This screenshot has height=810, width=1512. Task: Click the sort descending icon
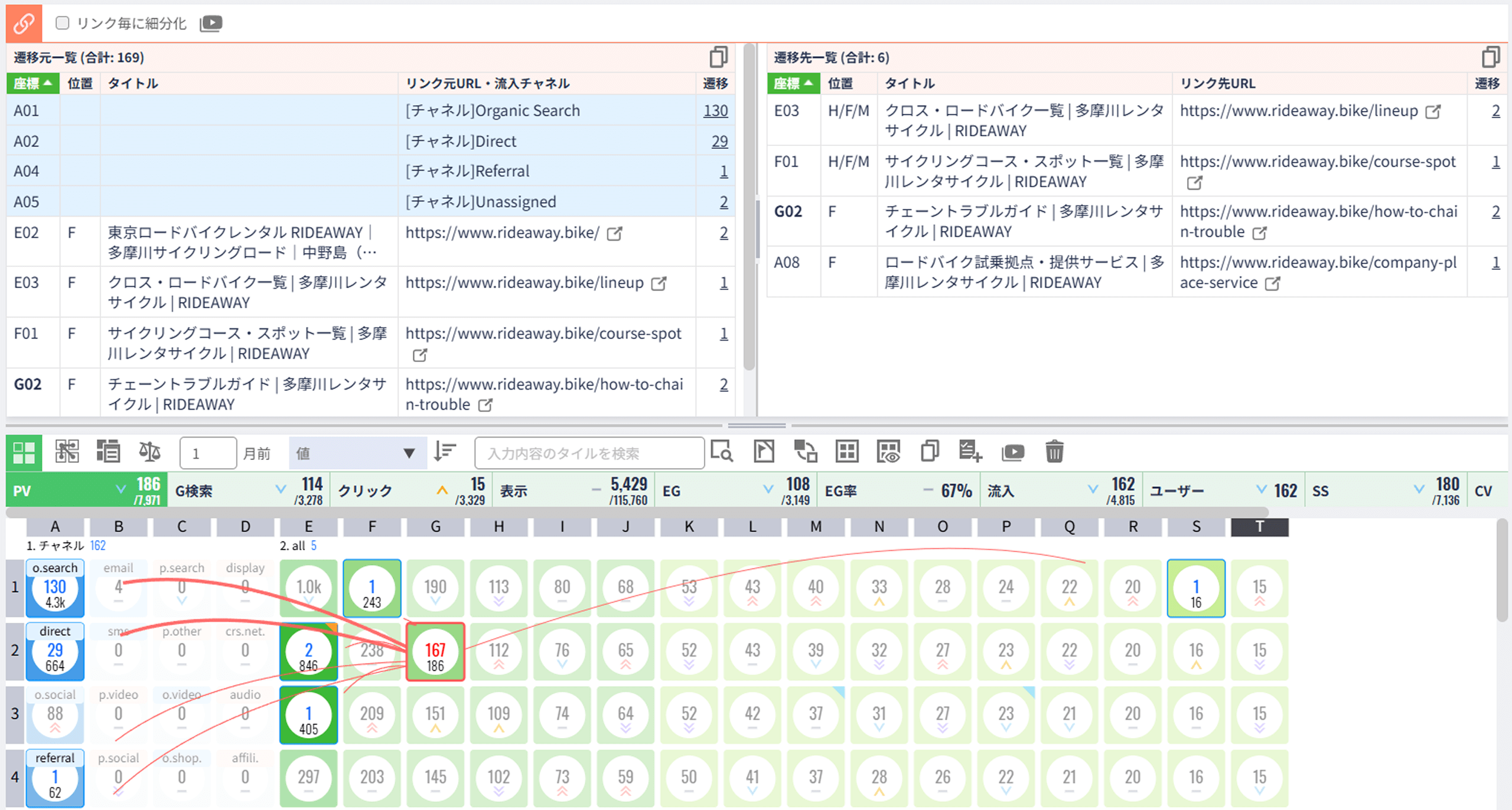point(445,452)
